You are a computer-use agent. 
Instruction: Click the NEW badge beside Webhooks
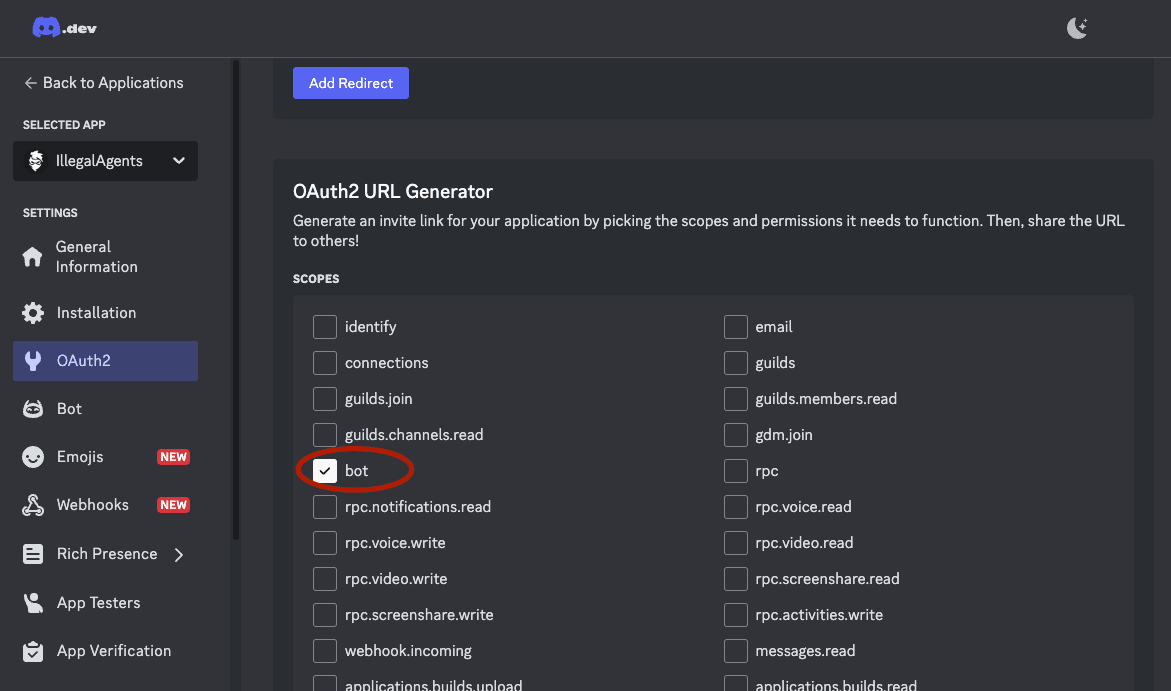click(173, 505)
